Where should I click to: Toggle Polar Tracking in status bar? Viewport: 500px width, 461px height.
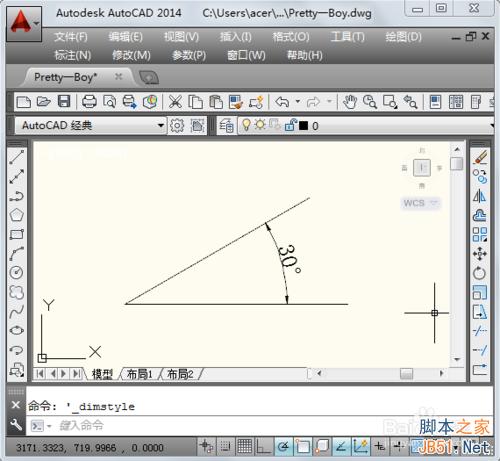coord(284,446)
